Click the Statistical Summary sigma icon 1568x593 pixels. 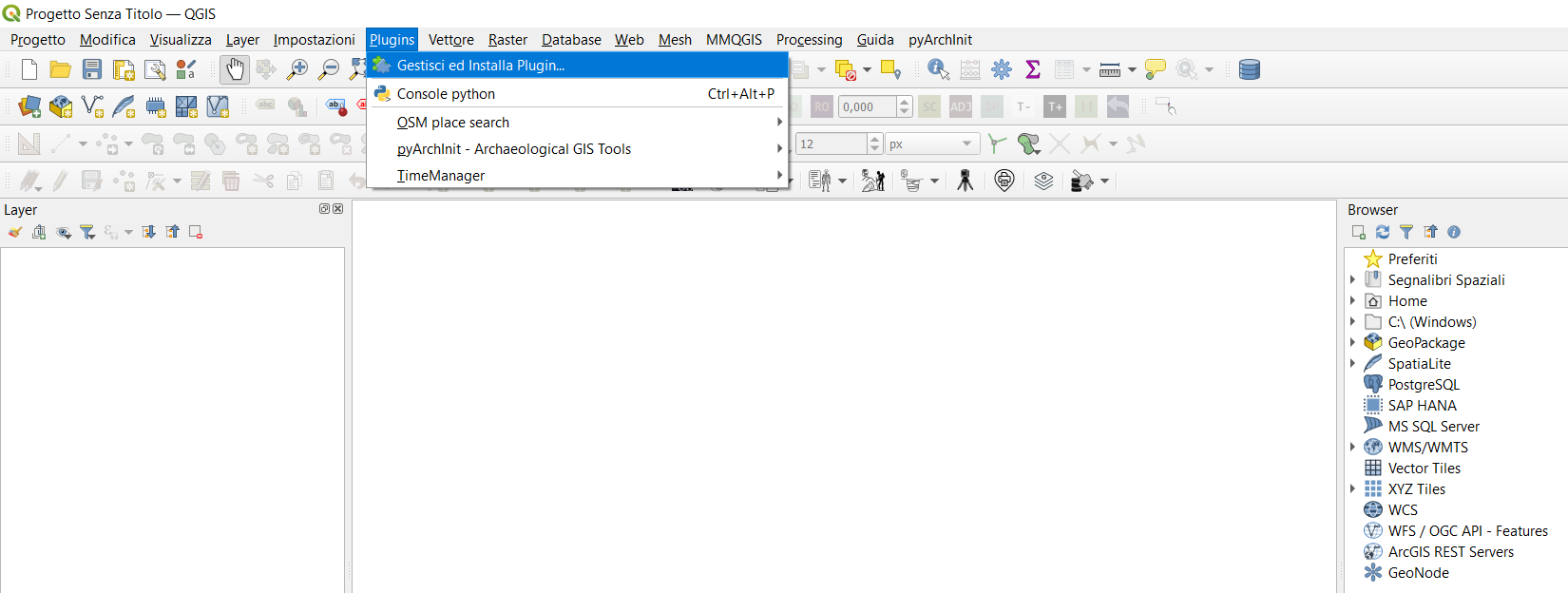(1033, 69)
